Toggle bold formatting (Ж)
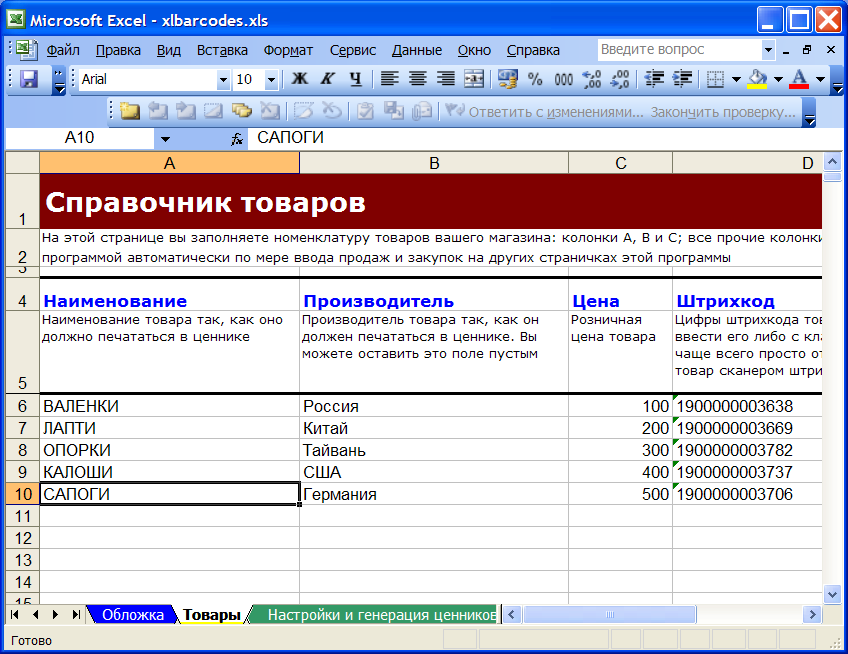The height and width of the screenshot is (654, 848). coord(299,79)
